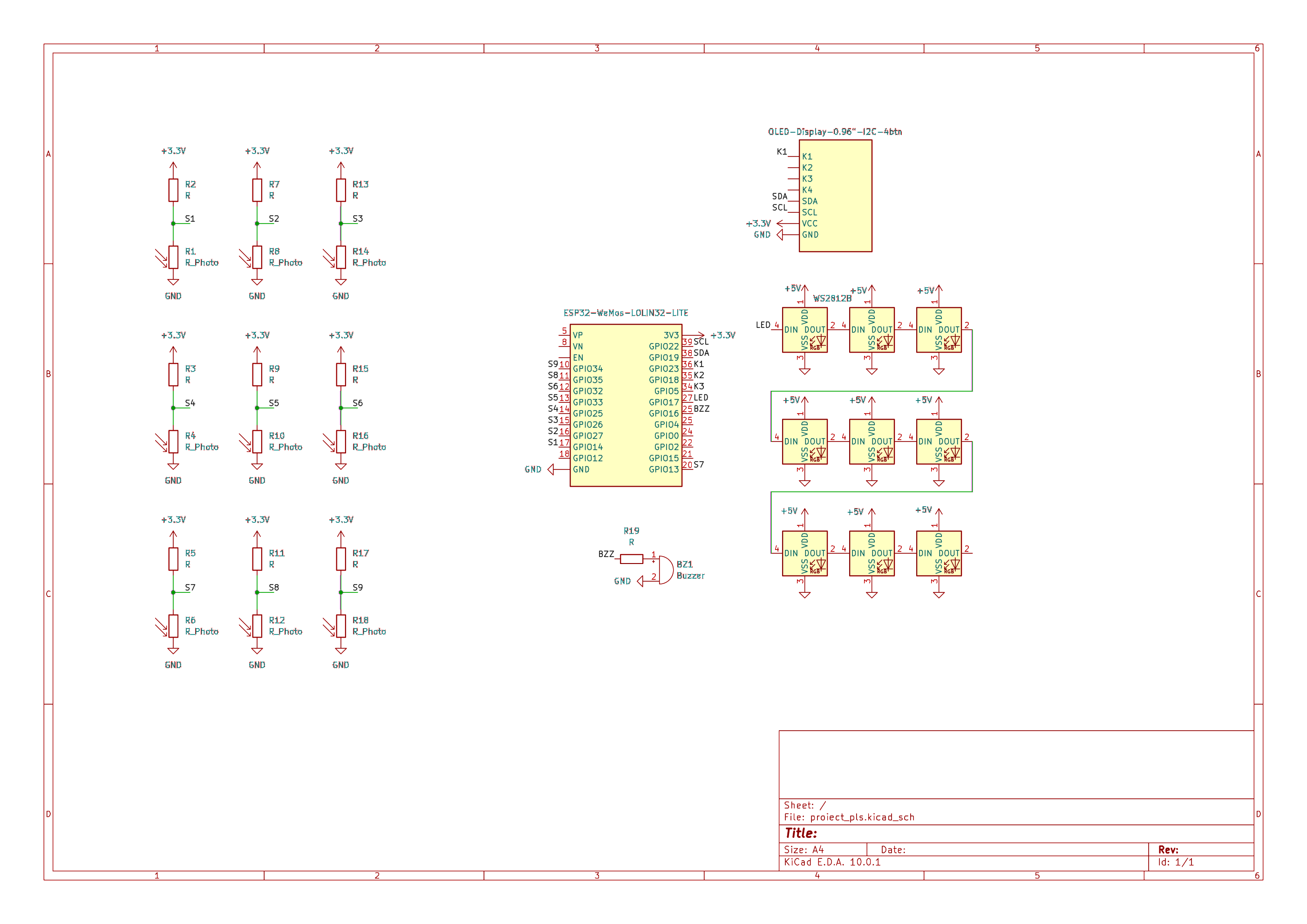1307x924 pixels.
Task: Click the Sheet: / text
Action: point(804,806)
